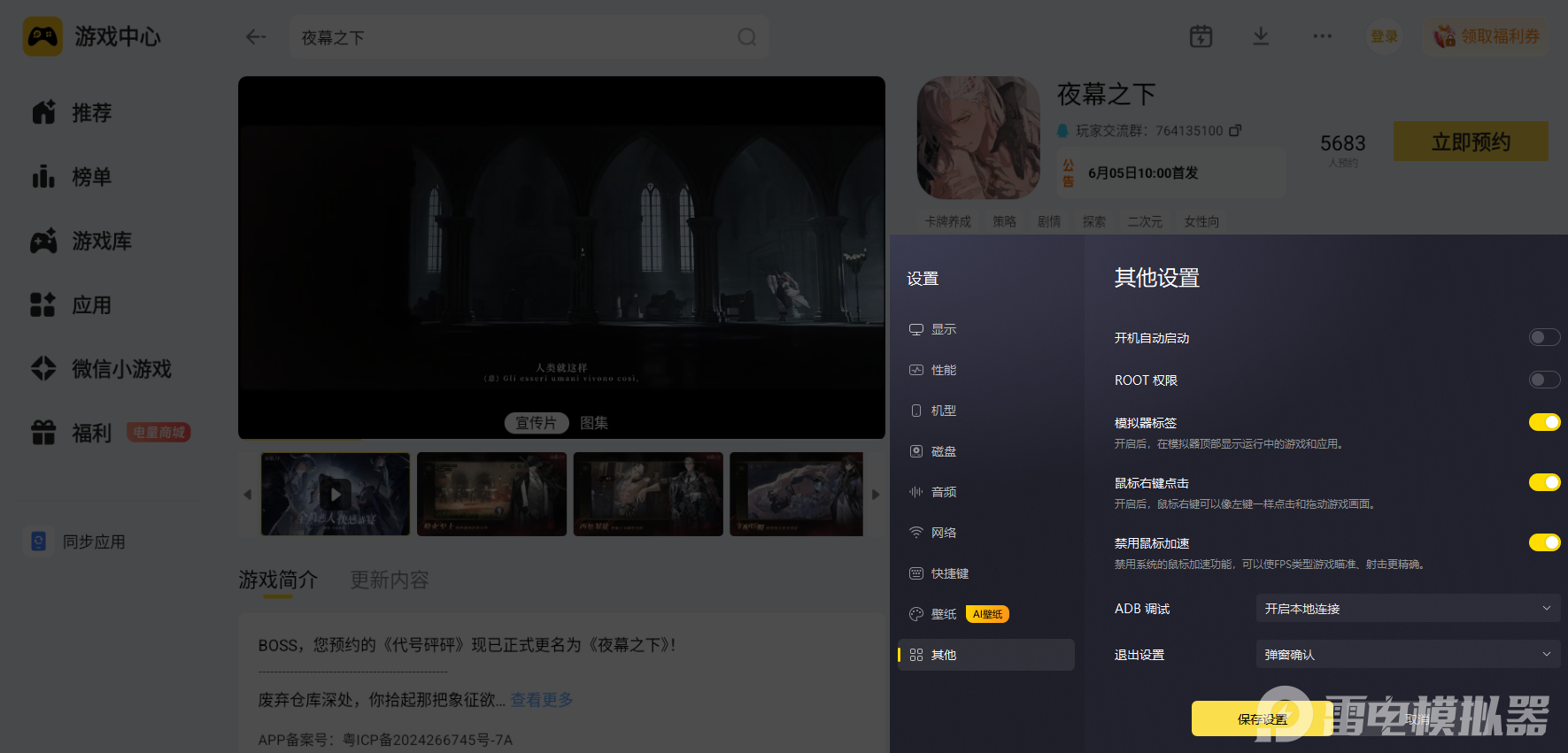Turn off the 鼠标右键点击 switch
The height and width of the screenshot is (753, 1568).
[x=1544, y=482]
